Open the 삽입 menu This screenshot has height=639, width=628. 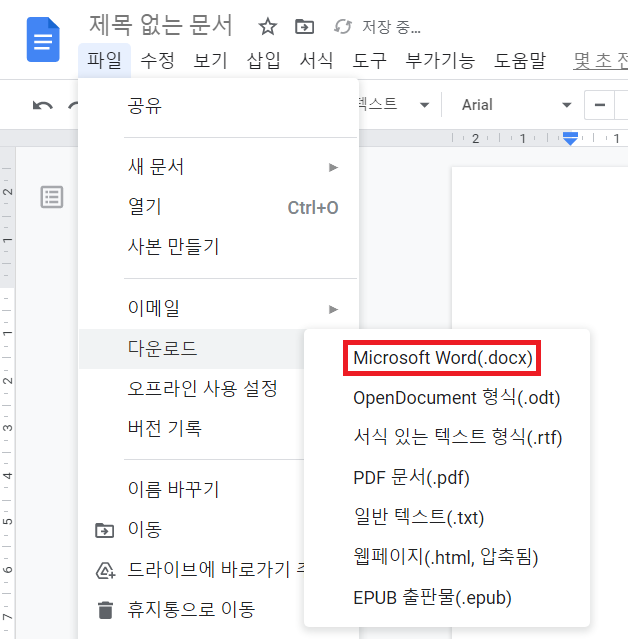(x=263, y=60)
